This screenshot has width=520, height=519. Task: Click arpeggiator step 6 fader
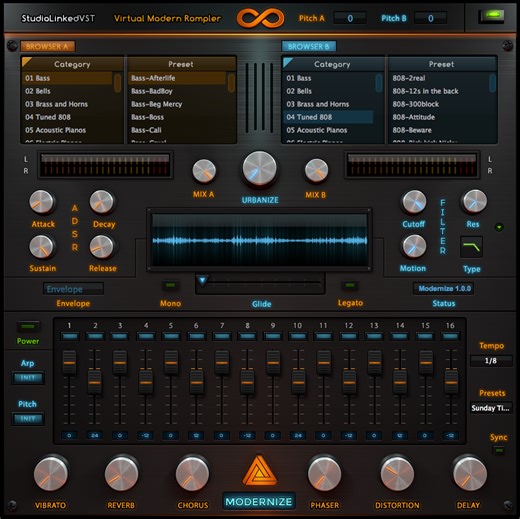click(196, 382)
